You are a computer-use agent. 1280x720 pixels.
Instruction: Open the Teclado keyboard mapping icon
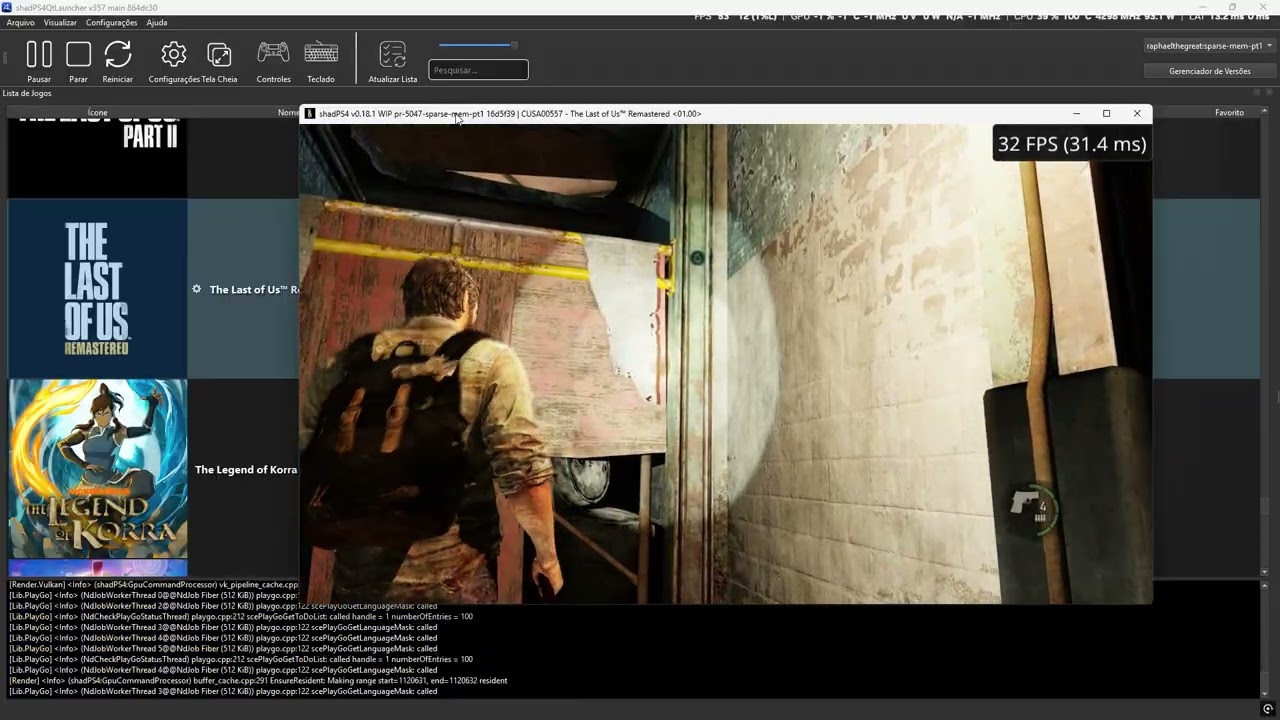[321, 52]
